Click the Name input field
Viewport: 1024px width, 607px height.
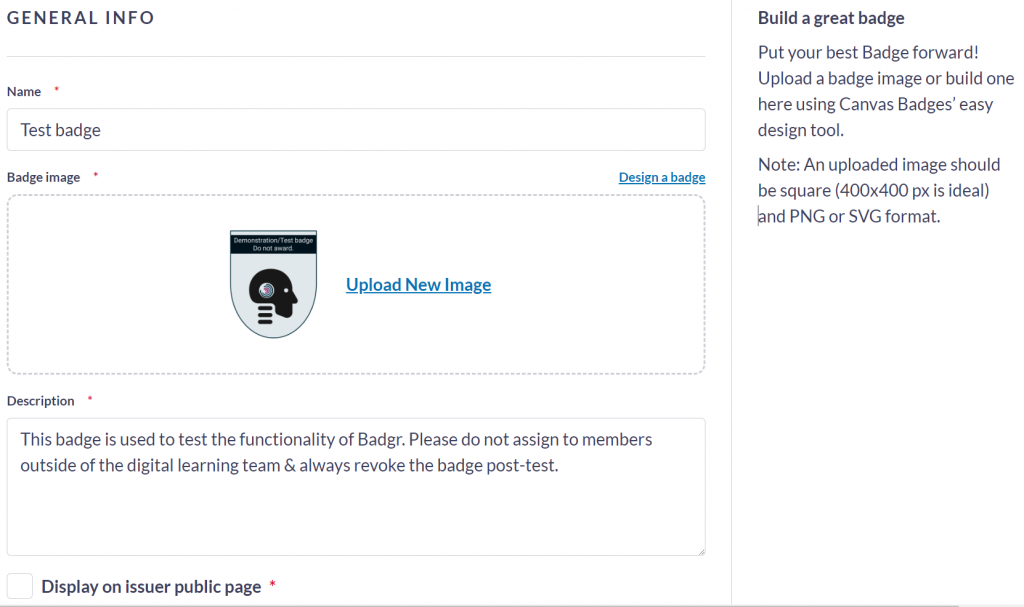click(x=356, y=129)
